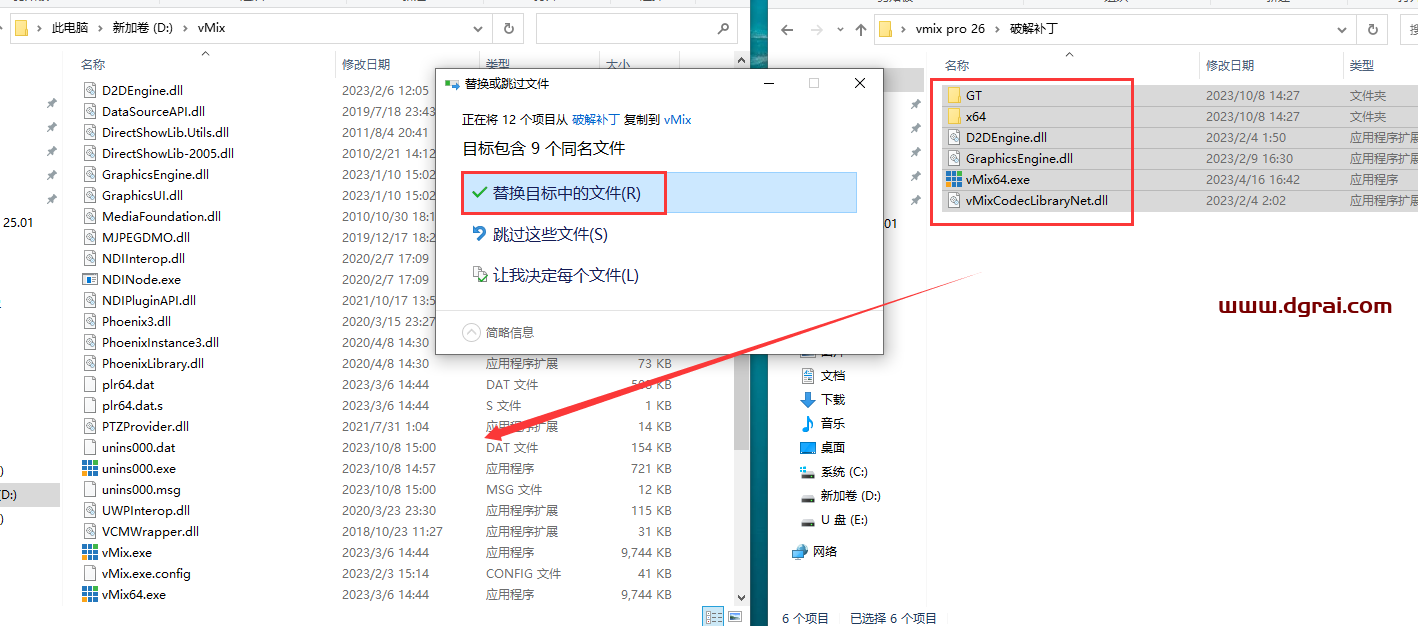
Task: Select NDIPluginAPI.dll file icon
Action: (90, 300)
